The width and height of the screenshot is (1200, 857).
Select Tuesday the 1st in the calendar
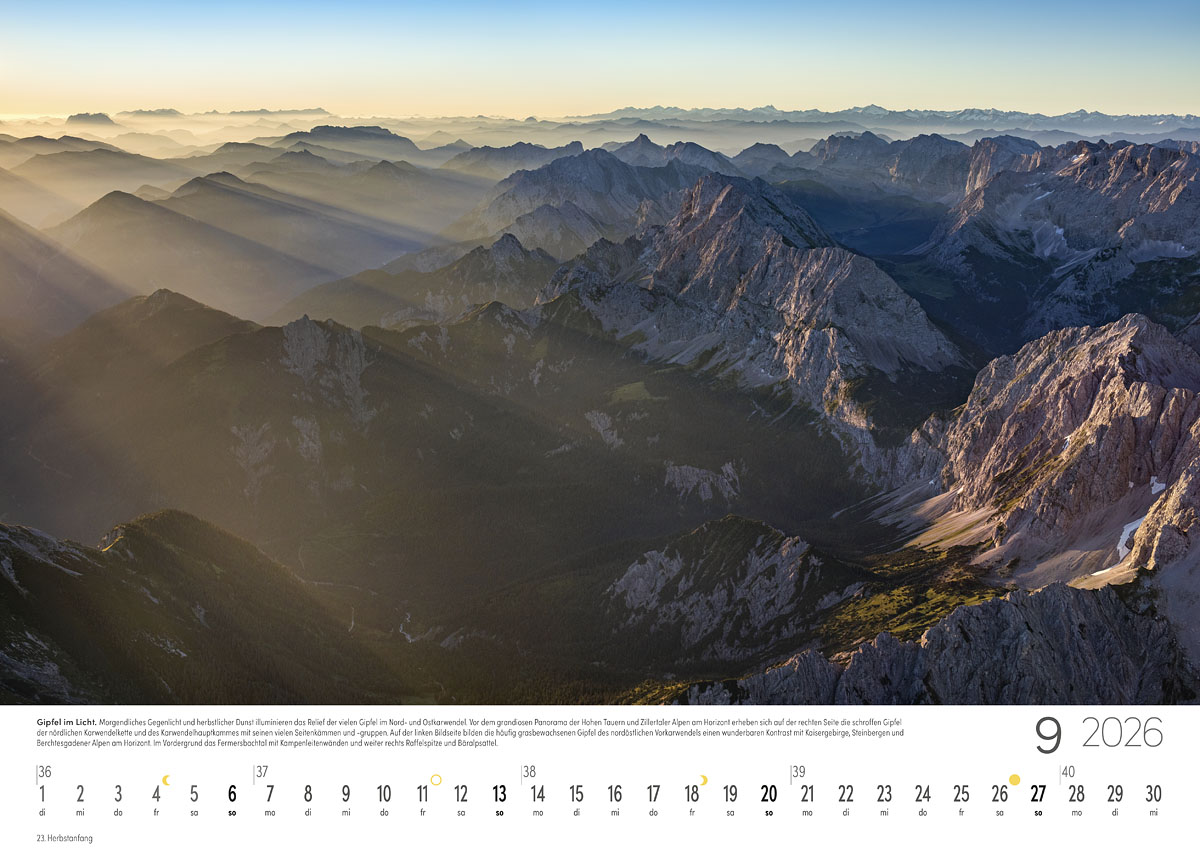tap(42, 794)
